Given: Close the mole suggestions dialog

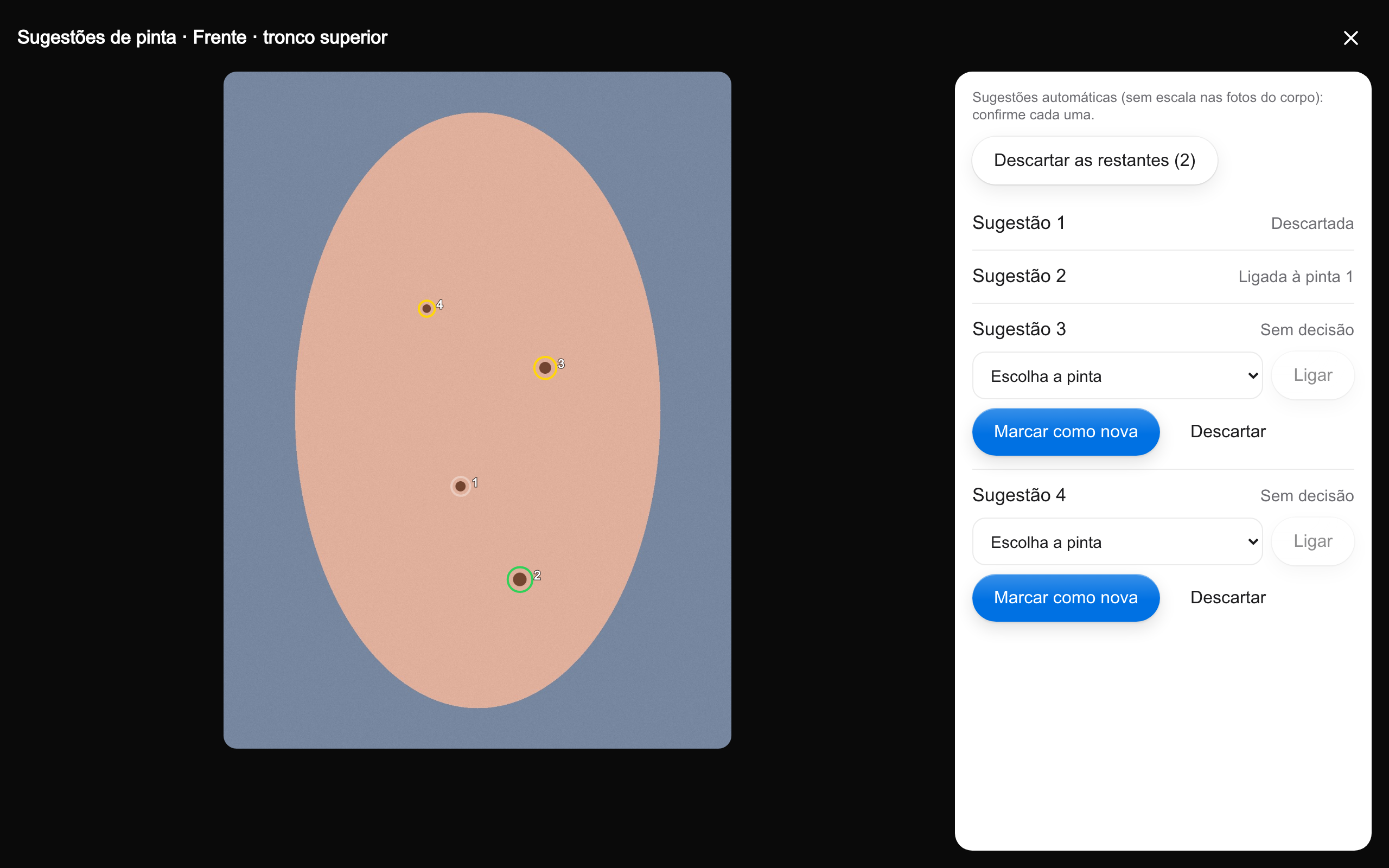Looking at the screenshot, I should pos(1350,38).
